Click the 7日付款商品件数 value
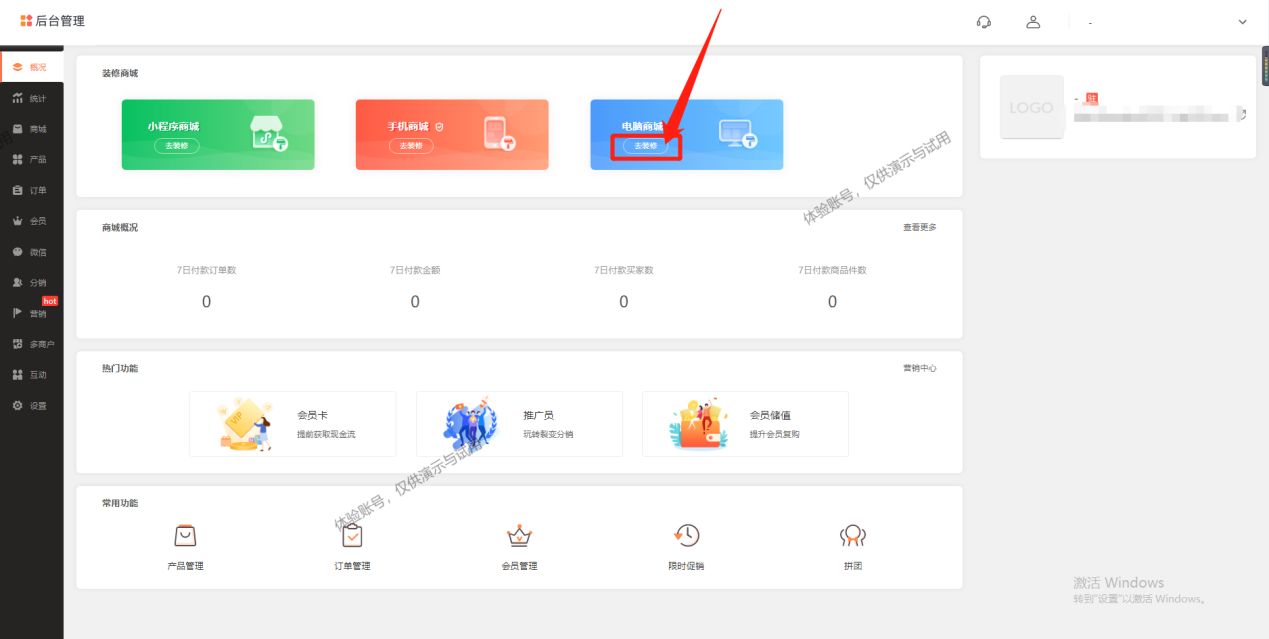1269x639 pixels. coord(832,302)
